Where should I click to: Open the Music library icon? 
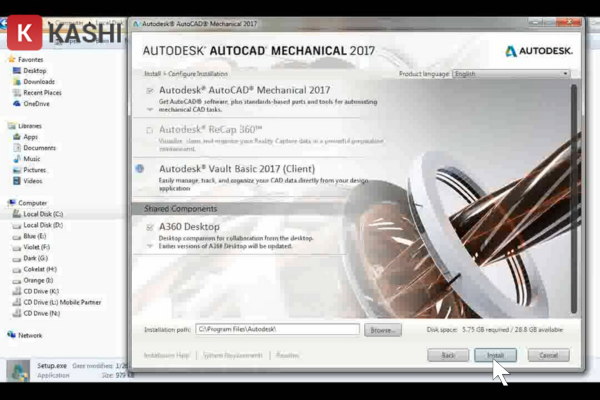click(17, 159)
